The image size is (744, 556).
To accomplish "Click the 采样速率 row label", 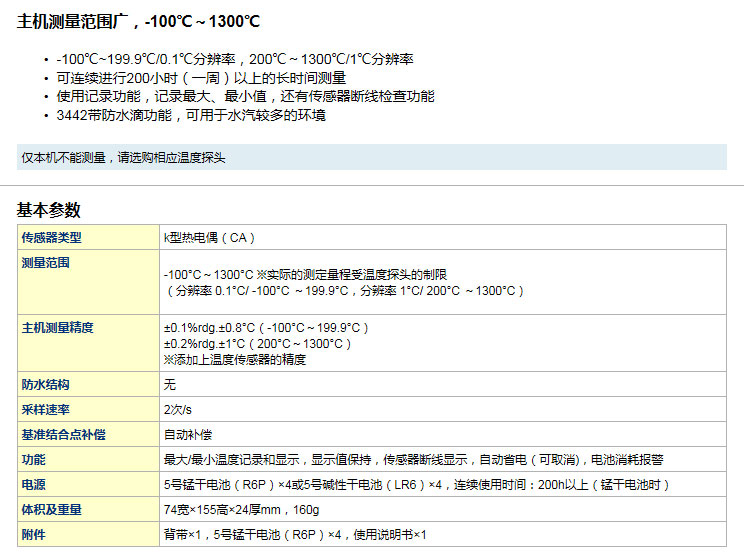I will pos(46,410).
